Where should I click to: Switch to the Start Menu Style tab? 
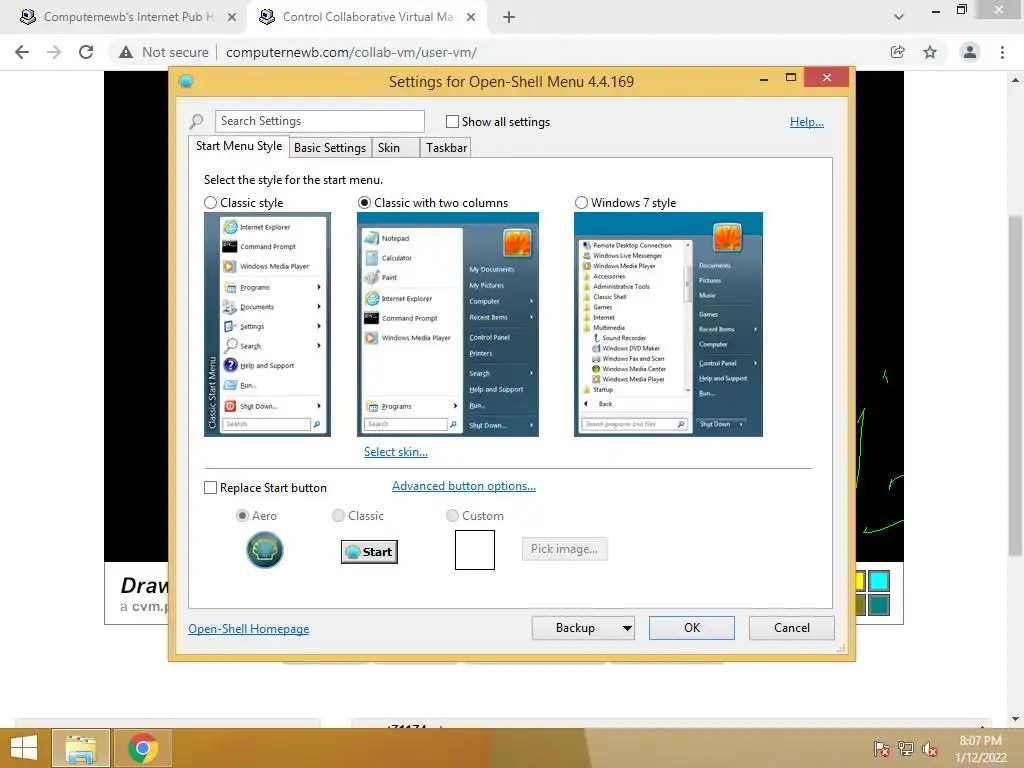[x=238, y=146]
